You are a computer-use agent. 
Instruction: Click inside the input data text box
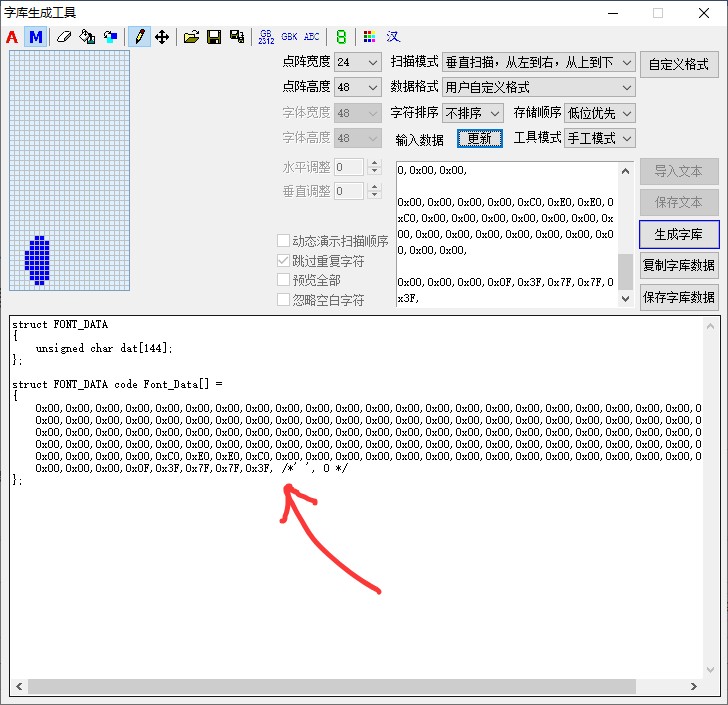(x=507, y=234)
